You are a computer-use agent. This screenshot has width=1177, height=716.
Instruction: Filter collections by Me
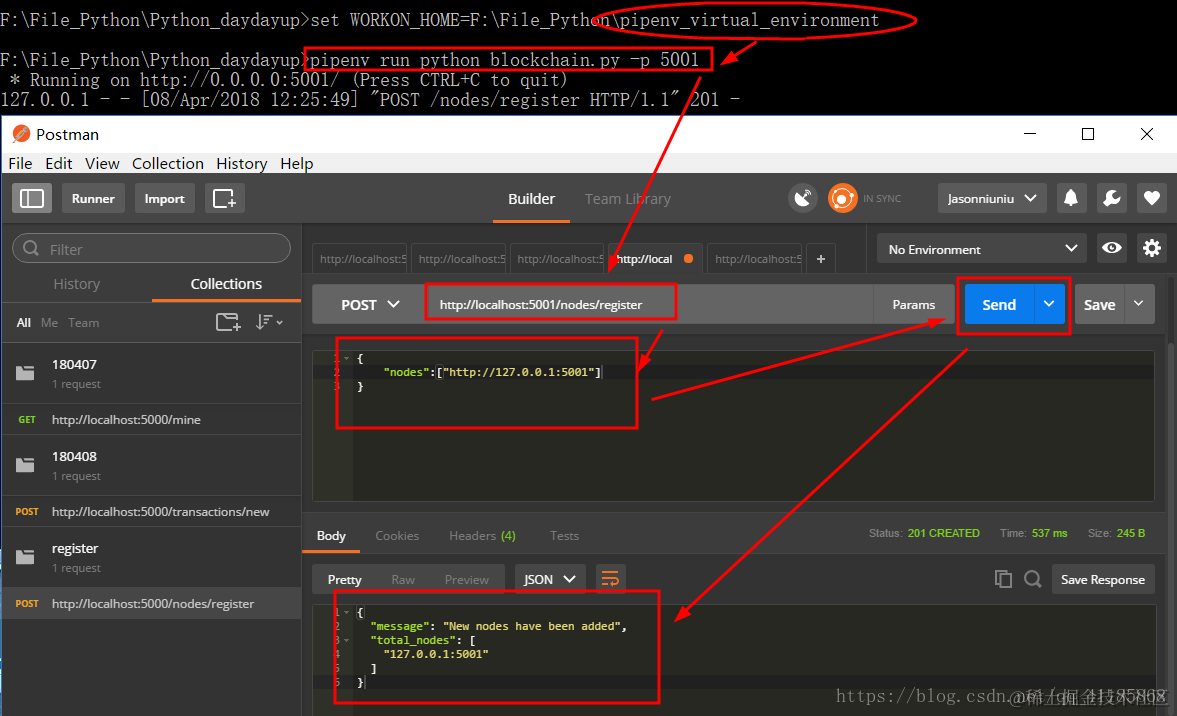pyautogui.click(x=50, y=323)
